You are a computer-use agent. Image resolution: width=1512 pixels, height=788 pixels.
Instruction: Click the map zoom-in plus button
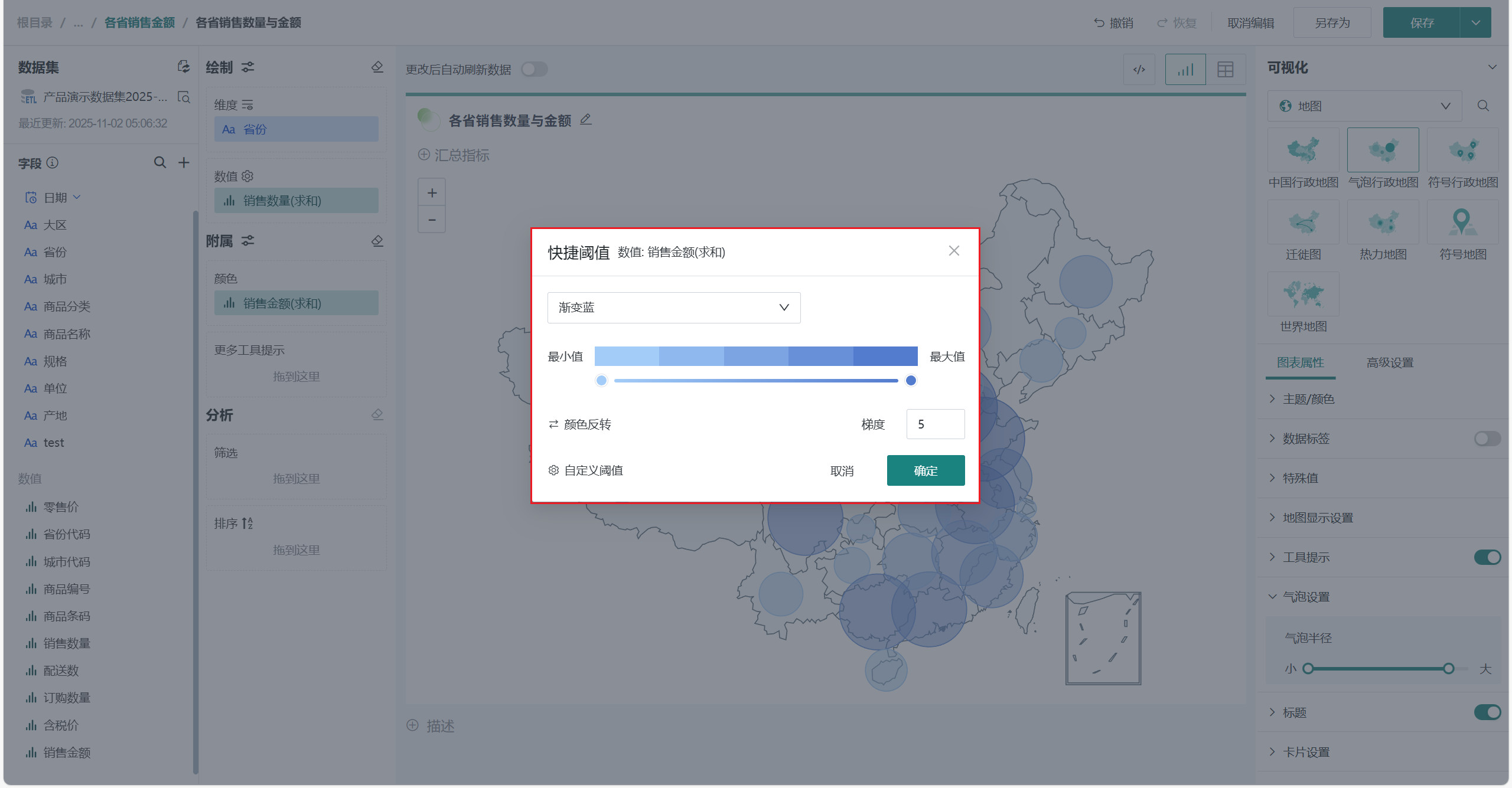[x=432, y=193]
